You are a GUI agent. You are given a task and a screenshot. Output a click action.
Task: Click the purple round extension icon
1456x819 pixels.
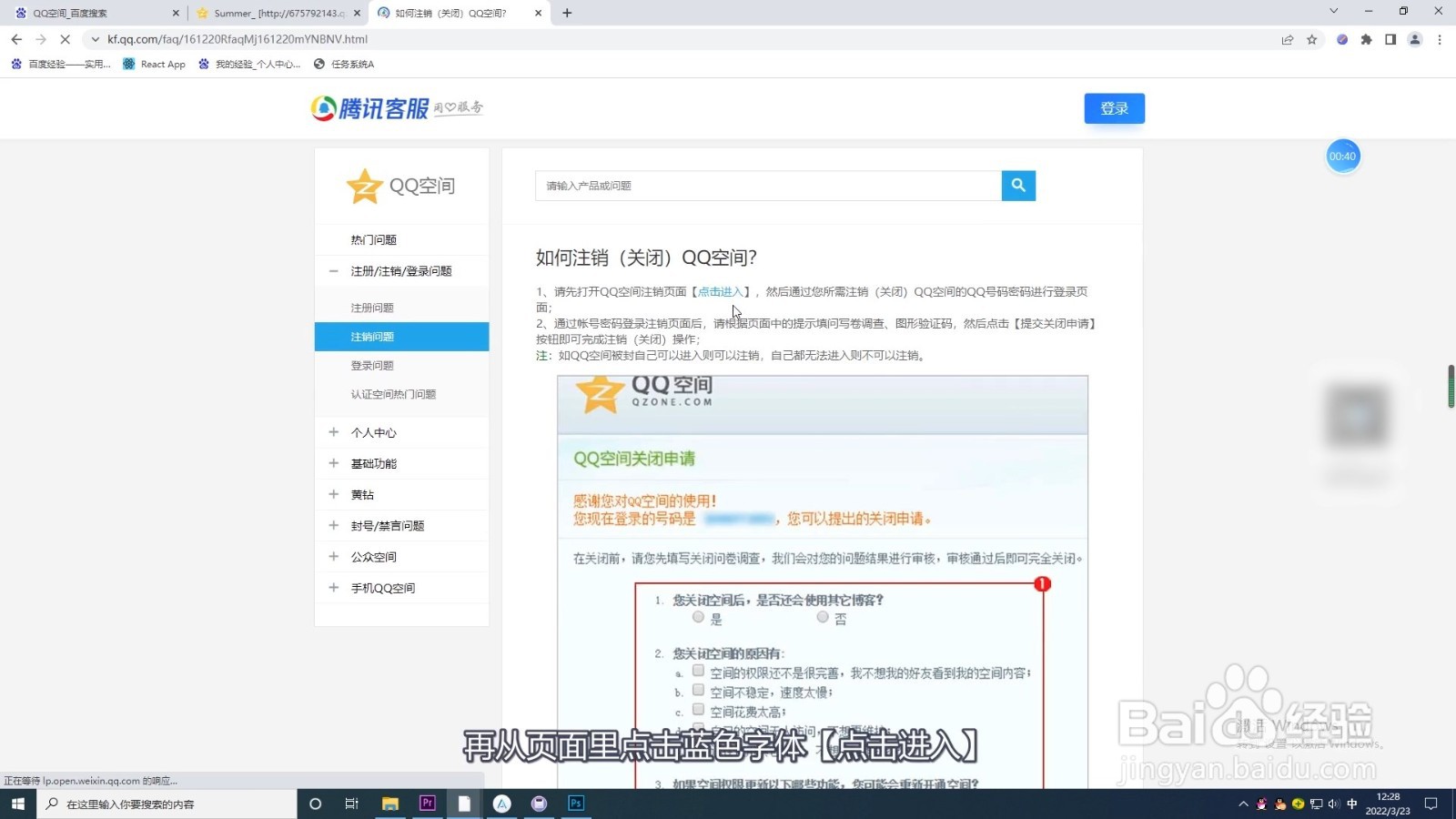(1341, 39)
